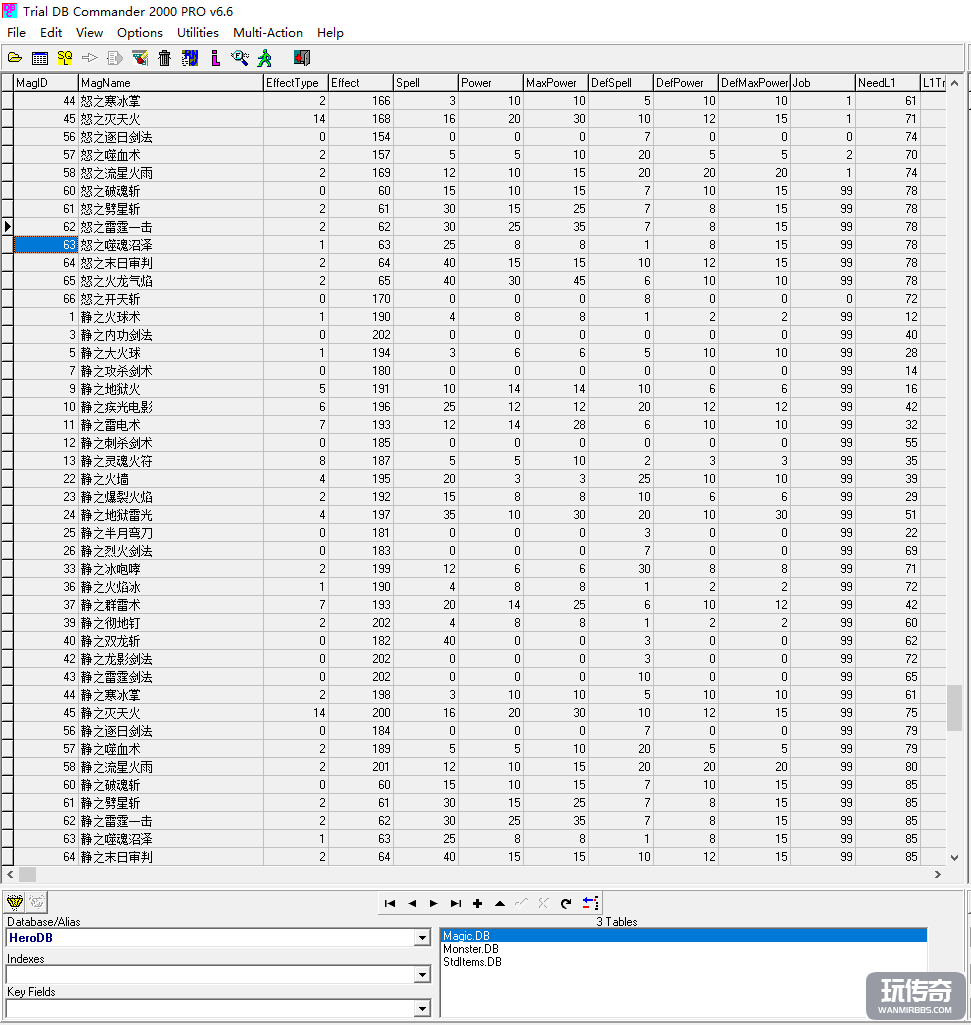Viewport: 971px width, 1025px height.
Task: Select the cell 静之灭天火
Action: coord(171,713)
